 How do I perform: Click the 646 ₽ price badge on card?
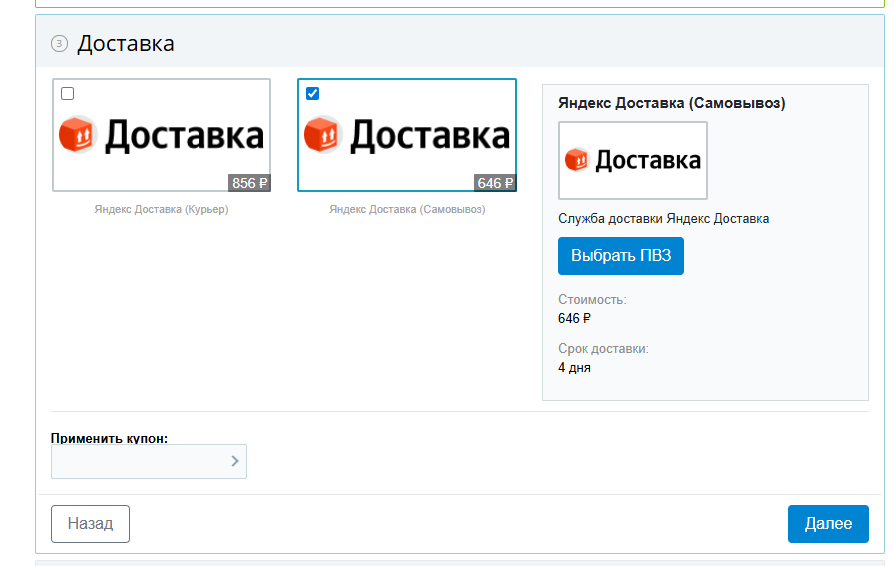tap(495, 183)
